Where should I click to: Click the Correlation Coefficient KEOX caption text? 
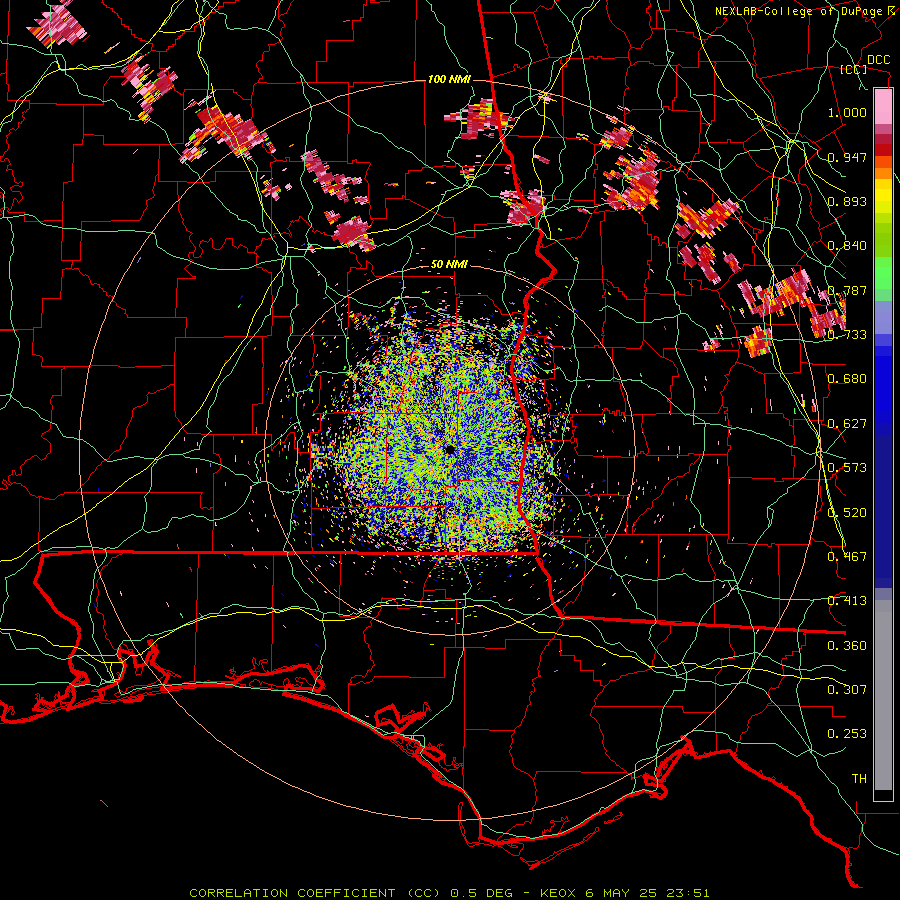(x=449, y=893)
